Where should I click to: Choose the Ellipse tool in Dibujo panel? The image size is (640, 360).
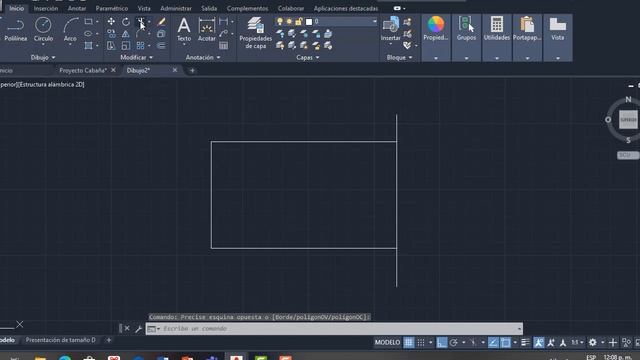tap(88, 33)
